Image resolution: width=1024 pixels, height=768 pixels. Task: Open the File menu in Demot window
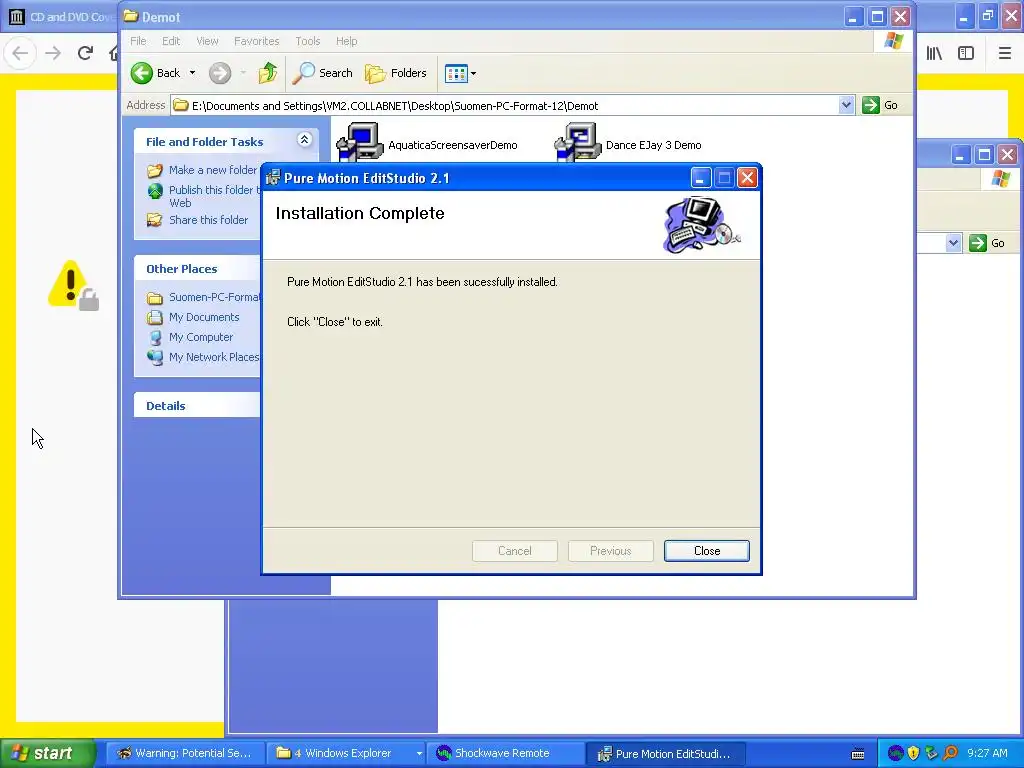tap(138, 41)
